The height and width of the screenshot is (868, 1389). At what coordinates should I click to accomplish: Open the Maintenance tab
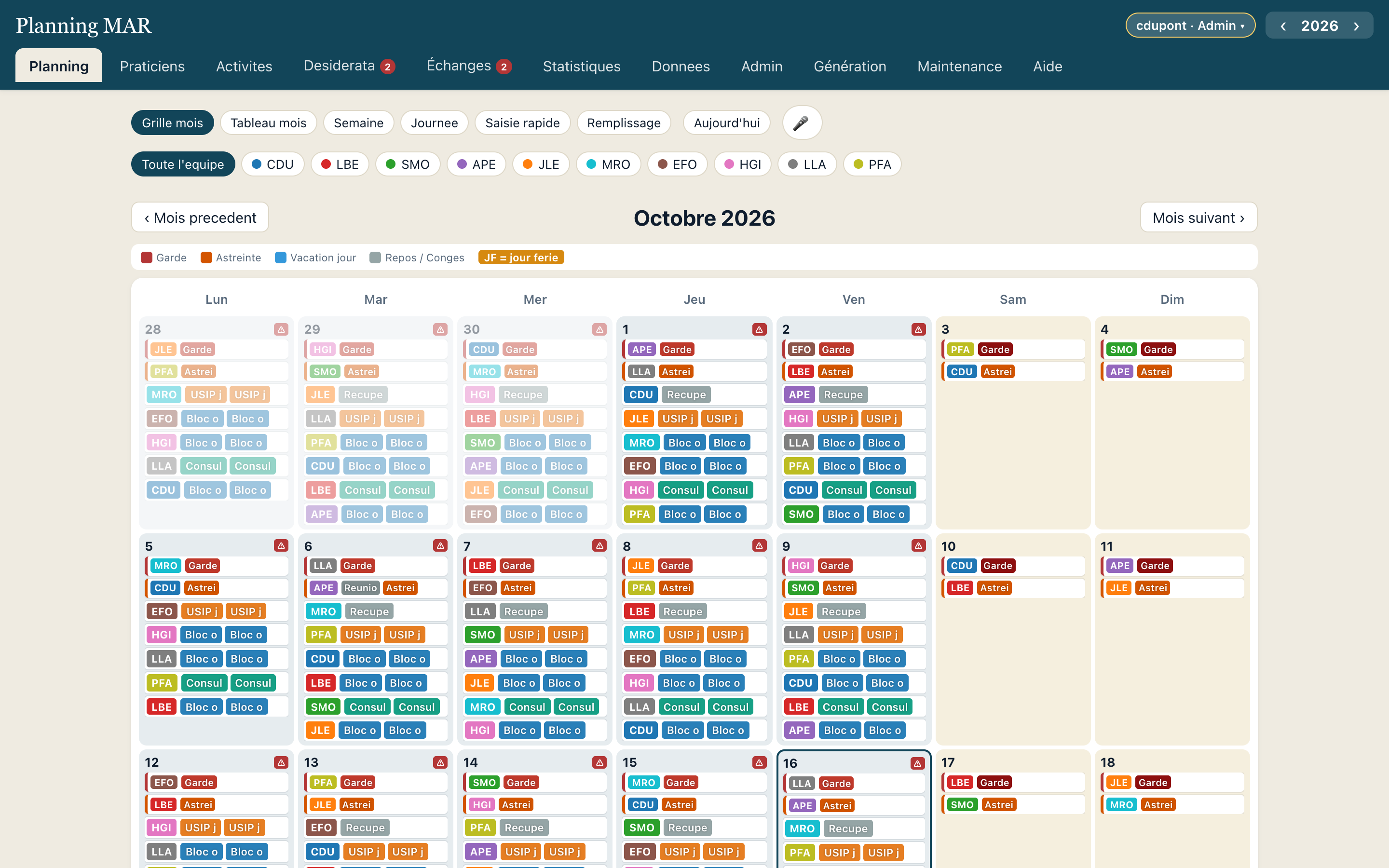tap(959, 66)
